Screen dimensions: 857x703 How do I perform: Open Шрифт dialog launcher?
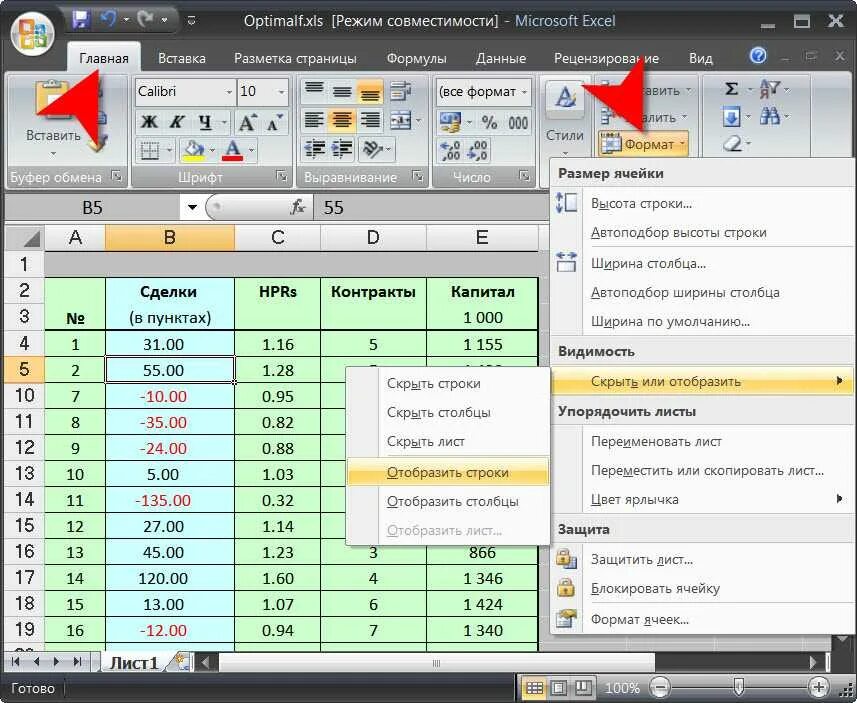pos(281,176)
